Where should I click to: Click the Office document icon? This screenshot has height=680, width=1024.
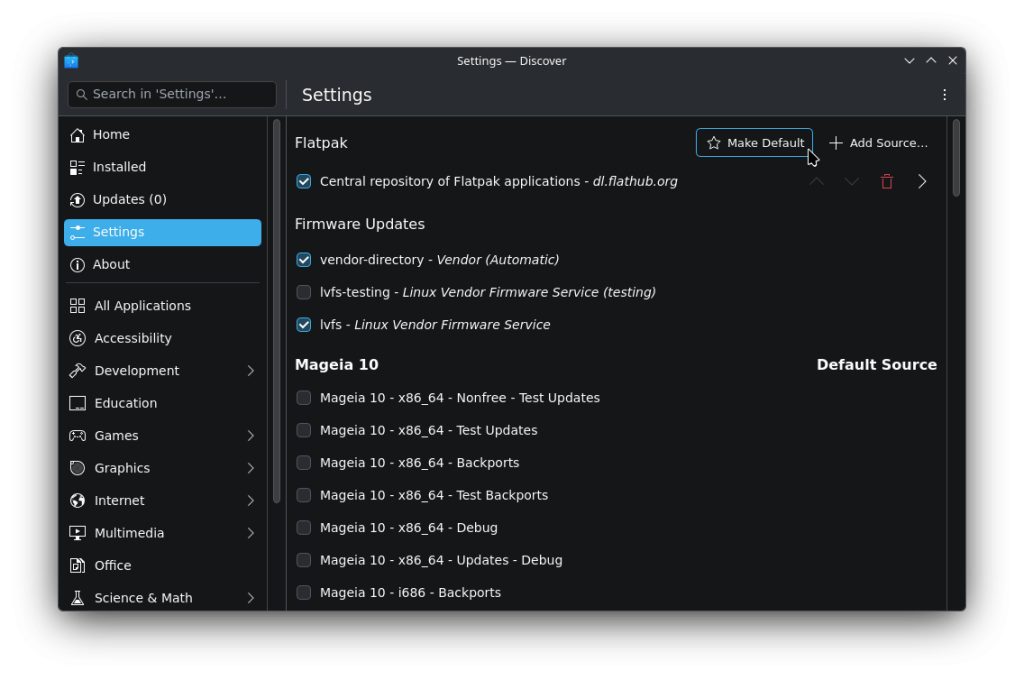point(77,566)
